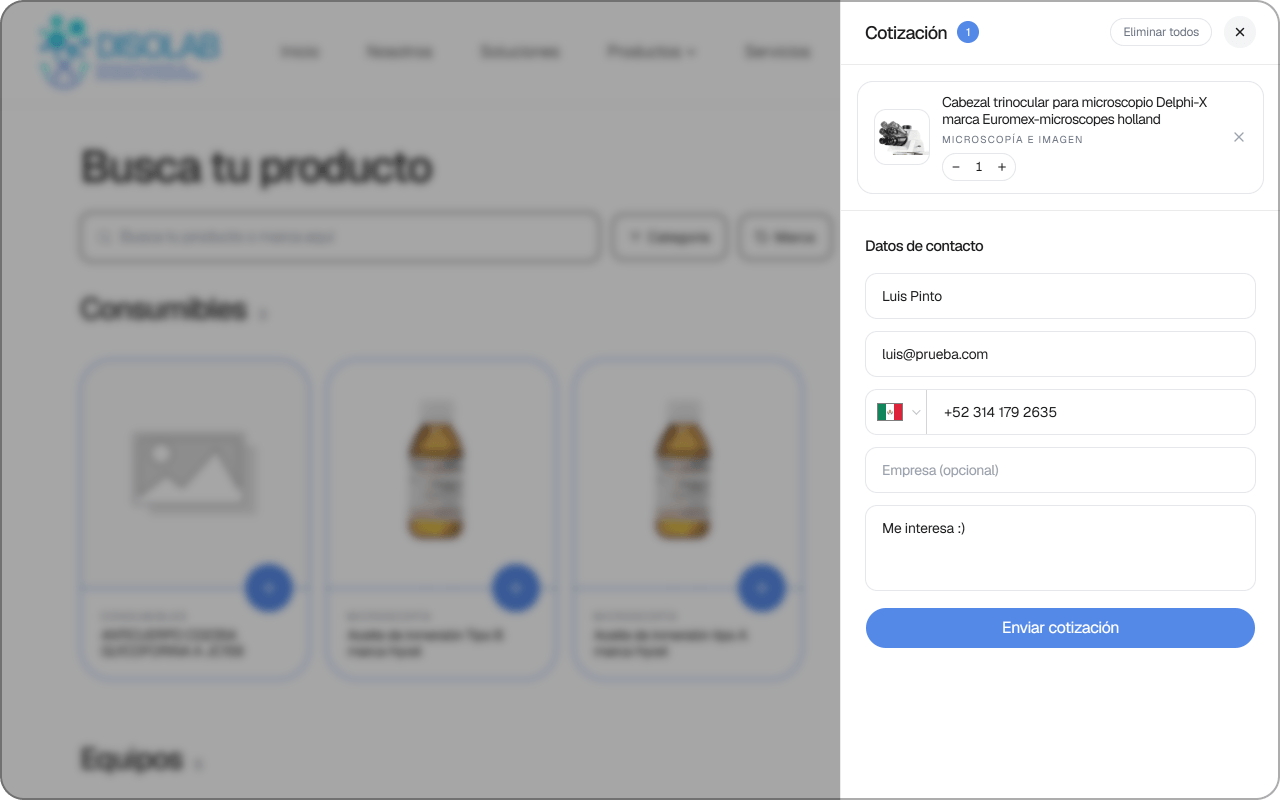Viewport: 1280px width, 800px height.
Task: Click the Datos de contacto heading
Action: pos(924,246)
